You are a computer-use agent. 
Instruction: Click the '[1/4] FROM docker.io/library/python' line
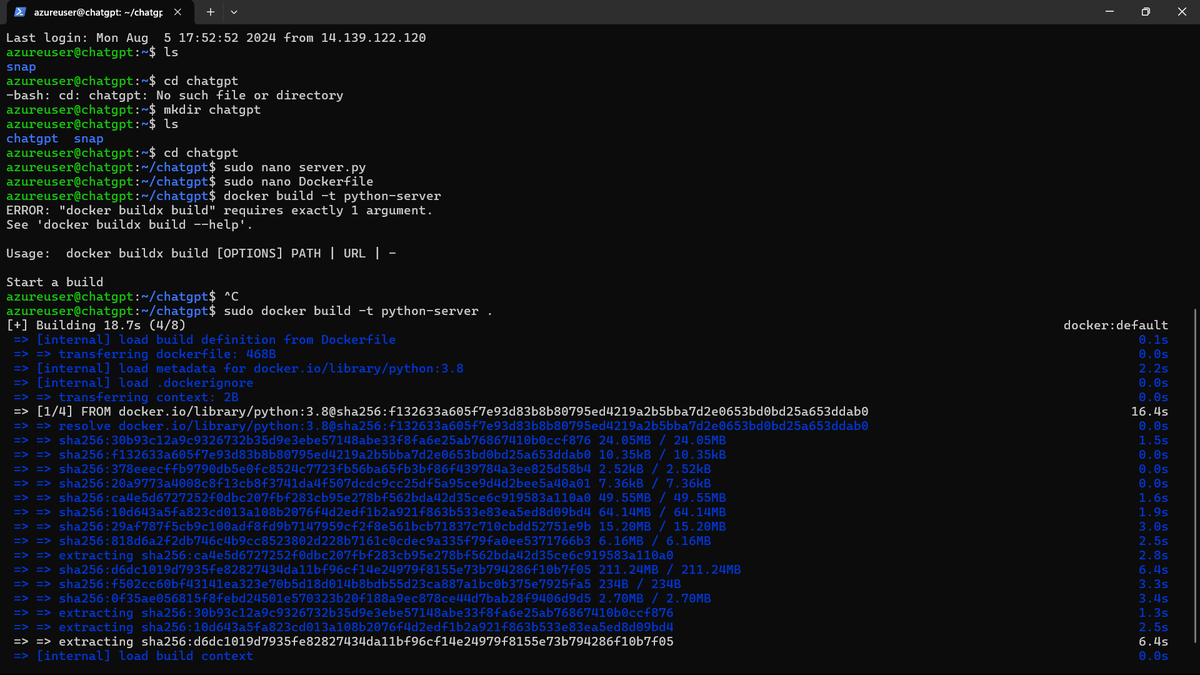pos(441,412)
